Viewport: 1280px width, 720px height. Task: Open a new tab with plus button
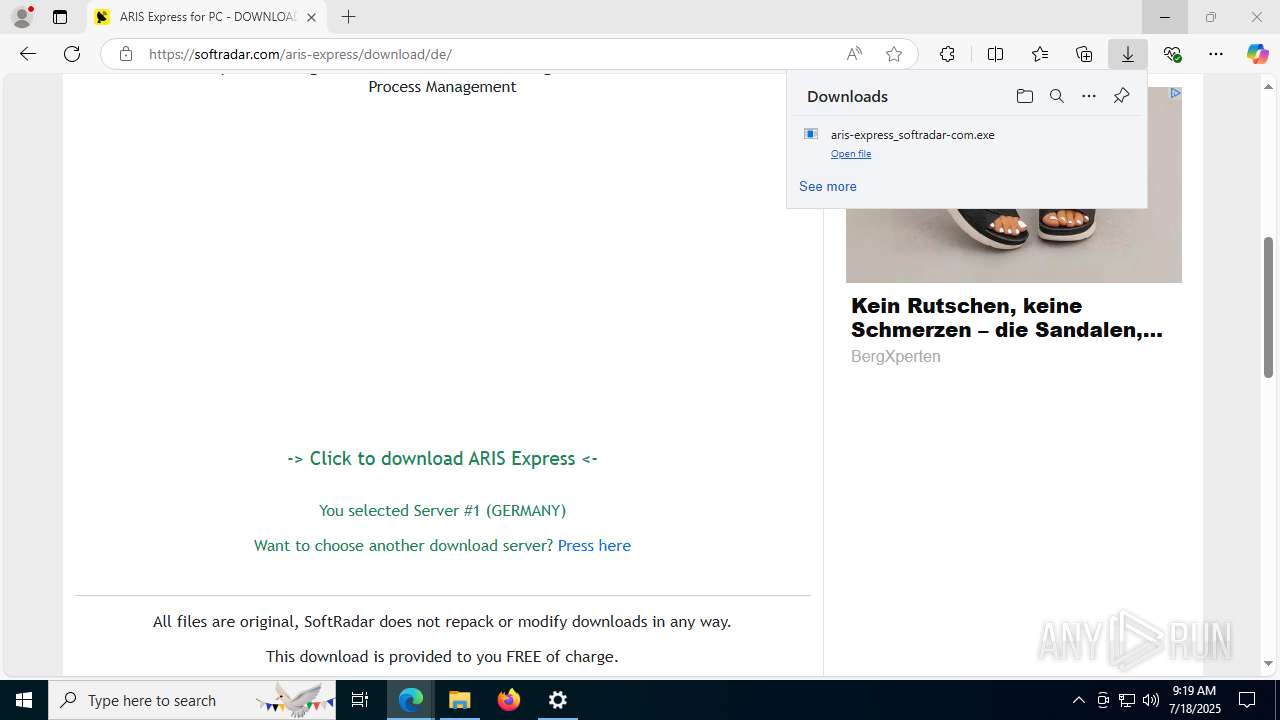pos(348,17)
